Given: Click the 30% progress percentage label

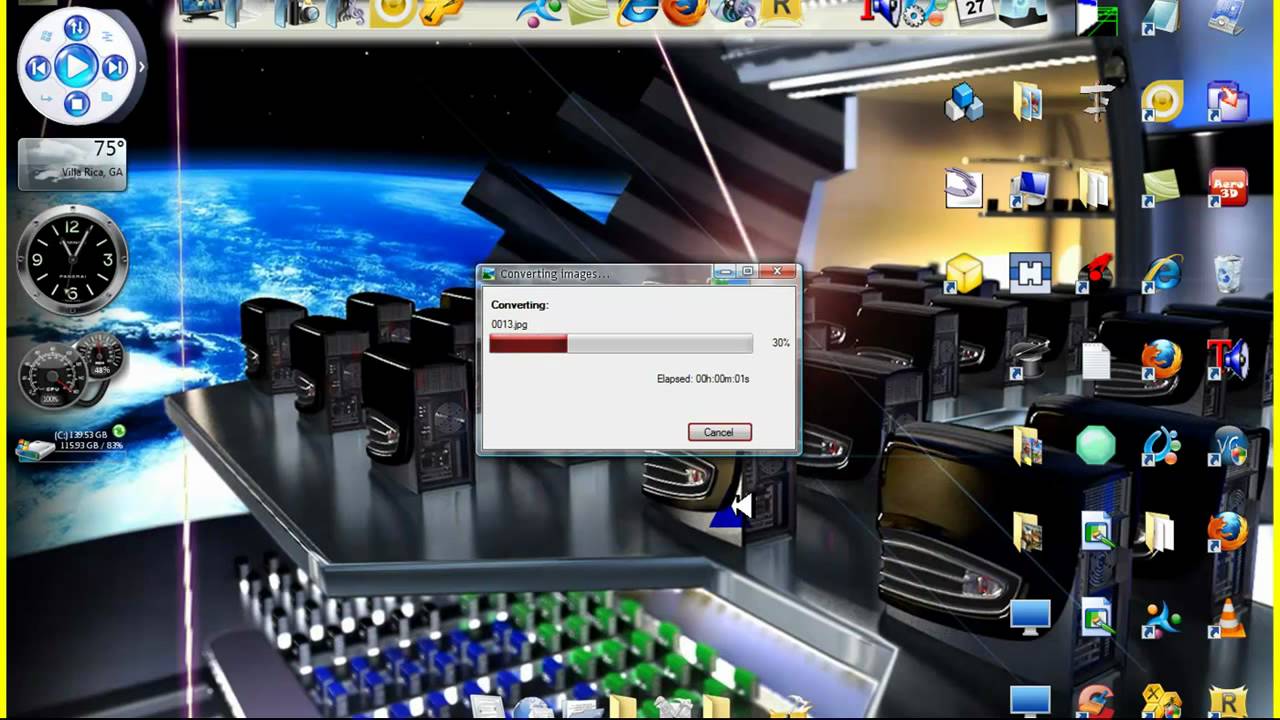Looking at the screenshot, I should [x=781, y=343].
